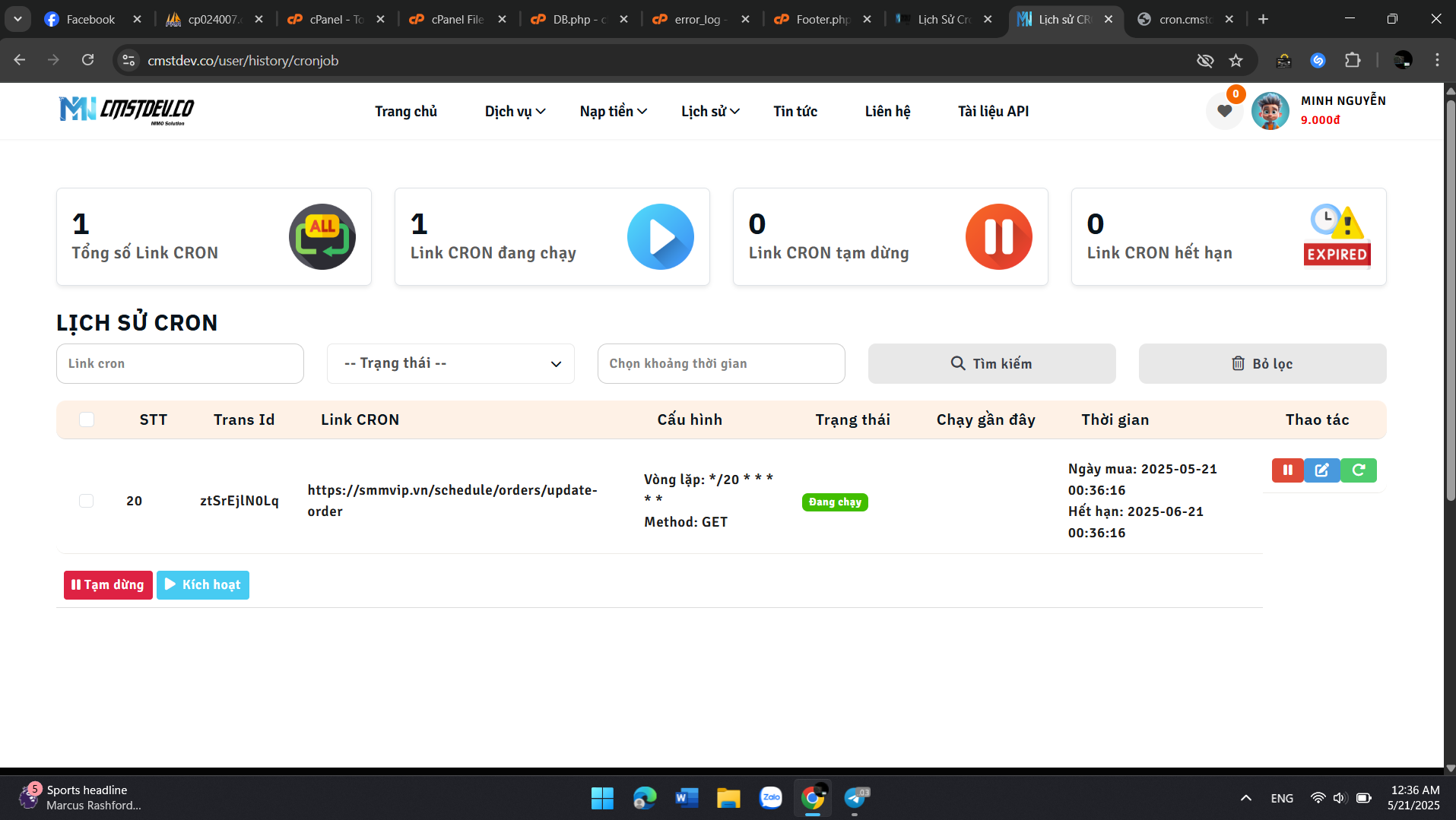
Task: Click the red pause icon in the cron row
Action: click(1287, 470)
